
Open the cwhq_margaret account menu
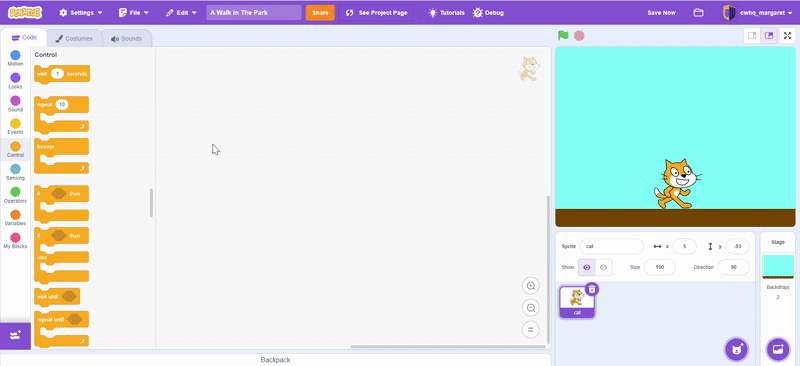tap(758, 13)
